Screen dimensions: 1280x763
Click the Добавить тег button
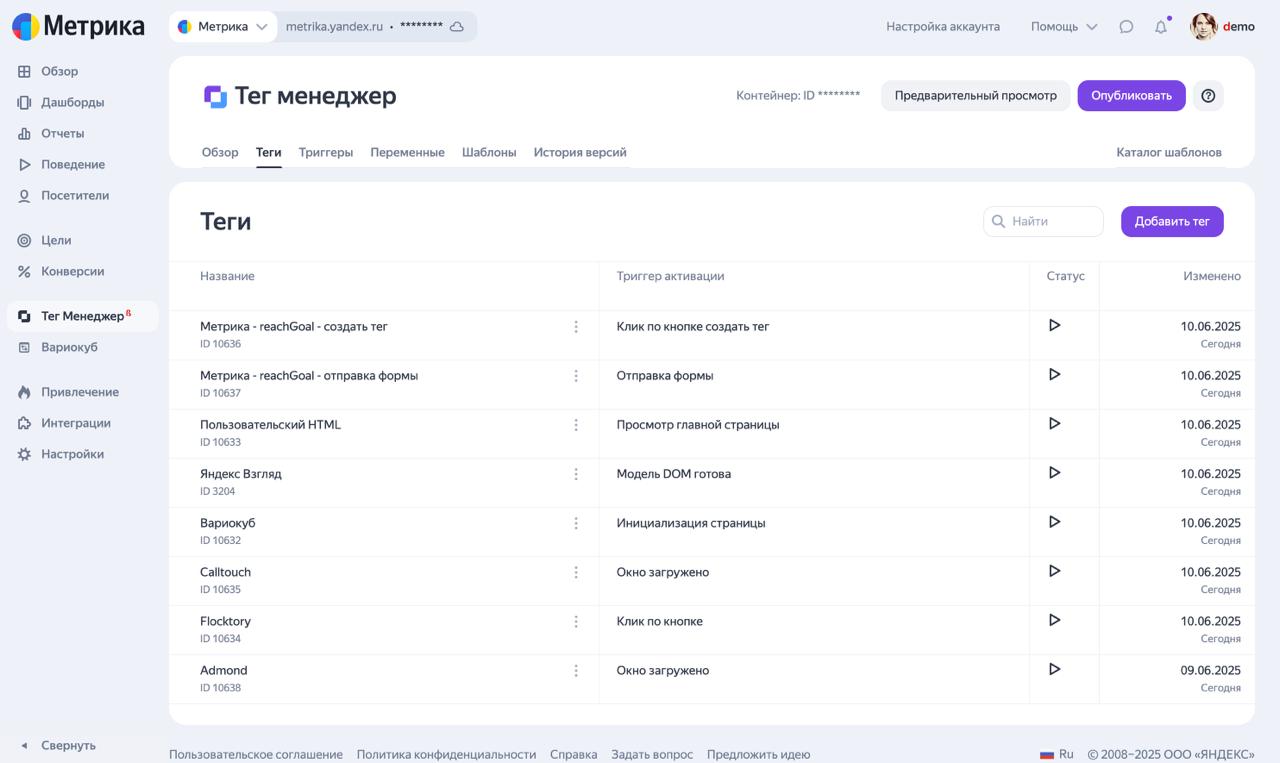pos(1171,222)
